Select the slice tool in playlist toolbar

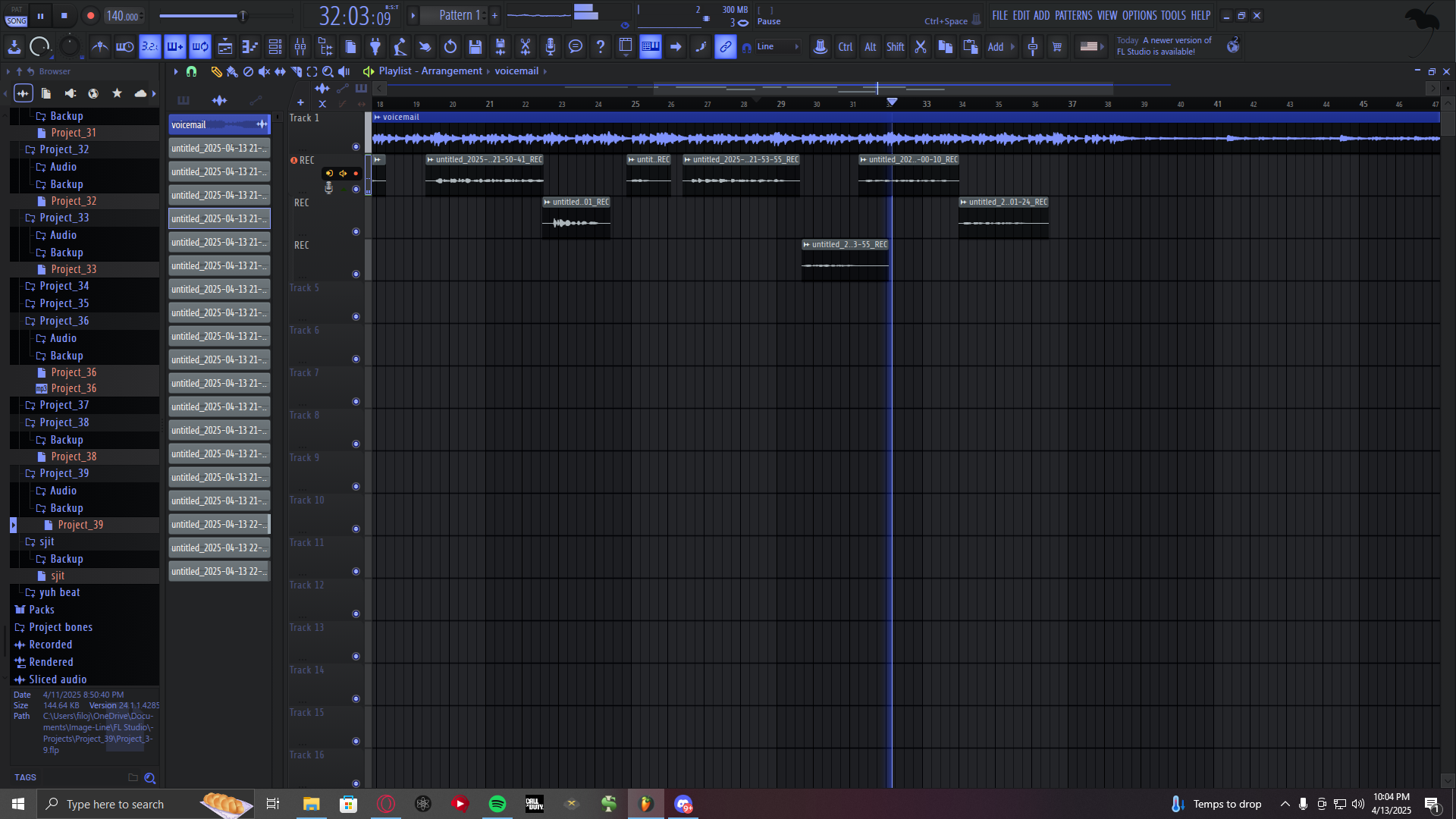297,71
